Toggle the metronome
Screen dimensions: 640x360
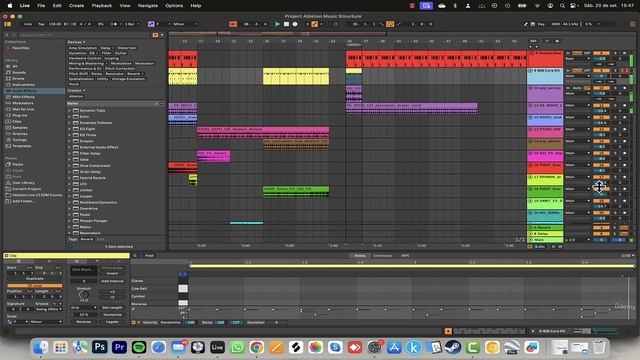click(x=114, y=24)
